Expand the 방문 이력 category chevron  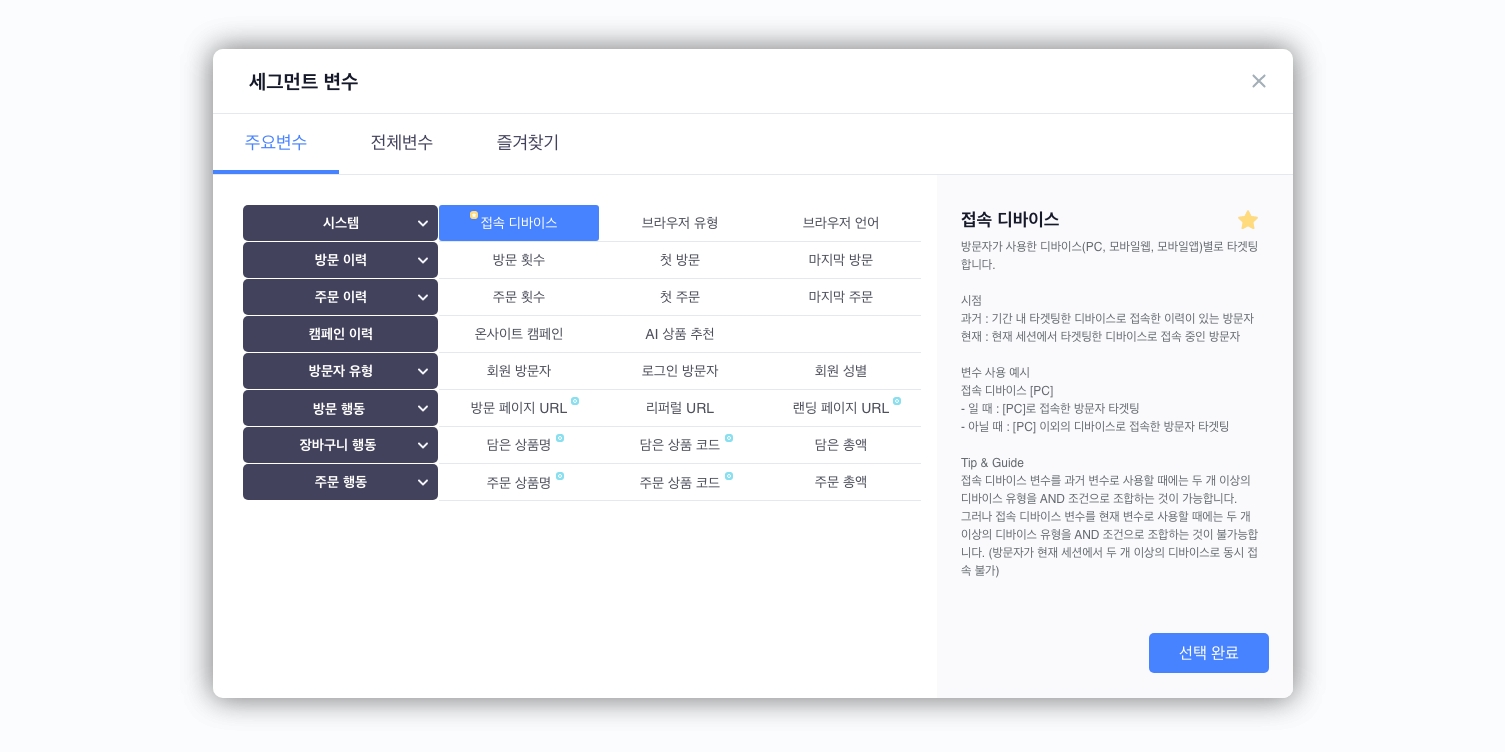click(423, 260)
